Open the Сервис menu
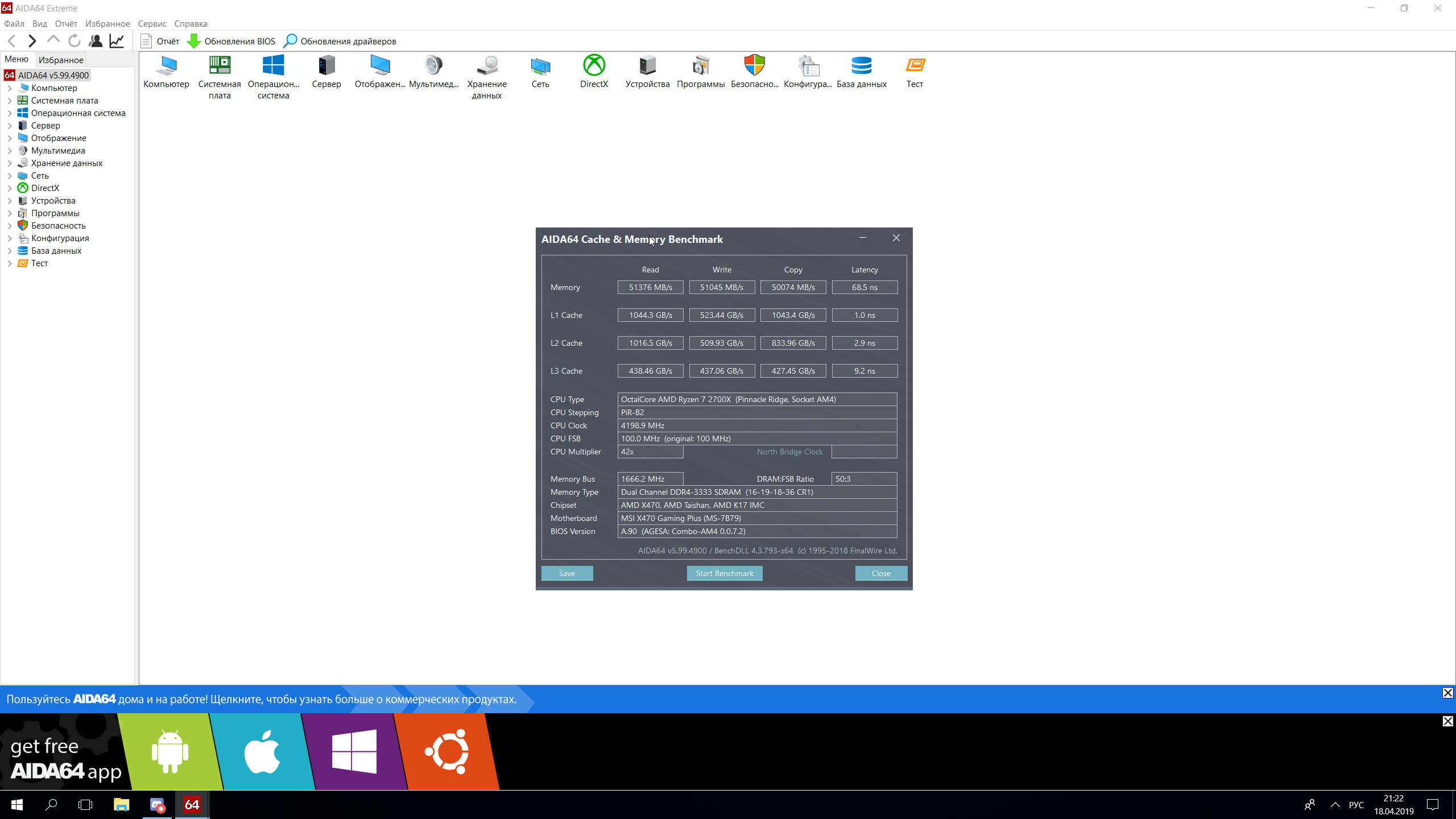 [152, 24]
